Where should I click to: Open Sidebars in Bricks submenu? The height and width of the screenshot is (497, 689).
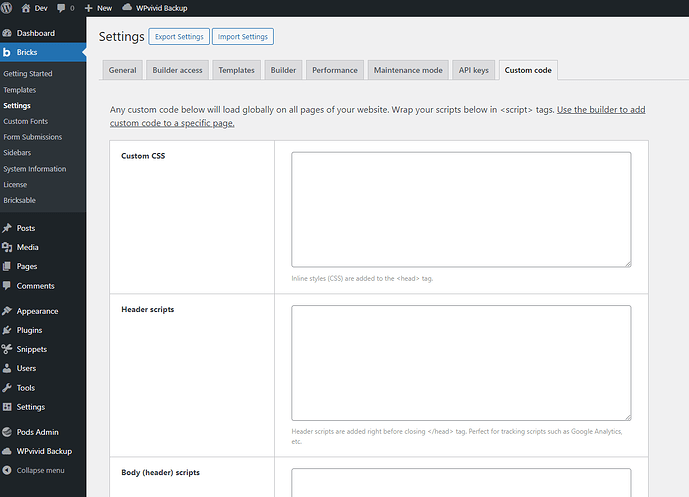point(17,153)
